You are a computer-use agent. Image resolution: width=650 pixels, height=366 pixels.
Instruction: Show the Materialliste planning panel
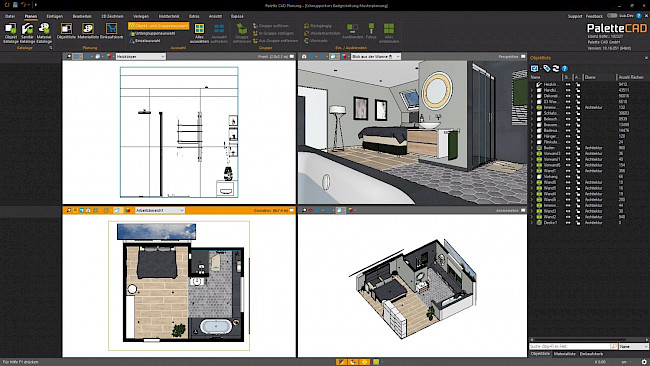(88, 31)
